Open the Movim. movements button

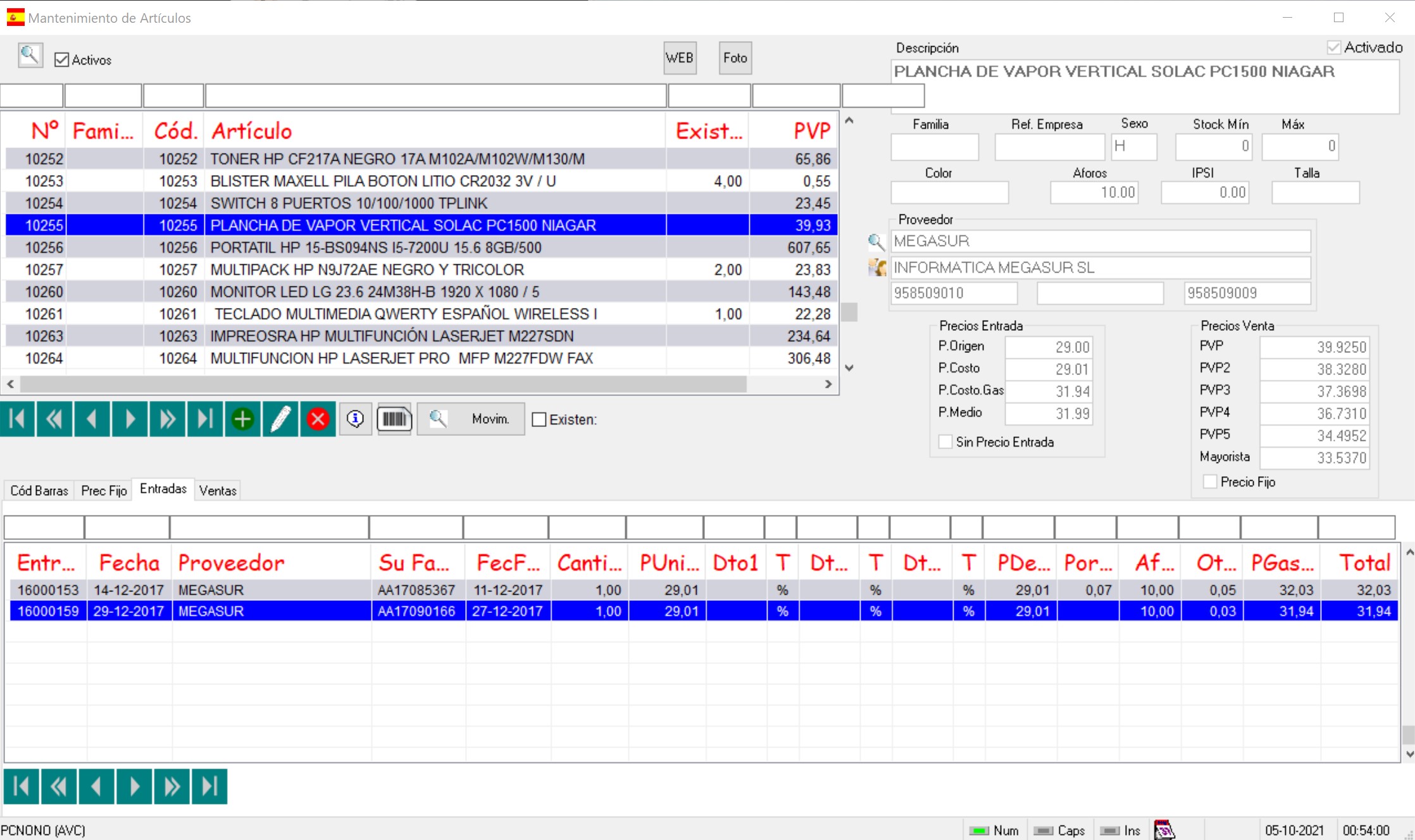point(471,419)
